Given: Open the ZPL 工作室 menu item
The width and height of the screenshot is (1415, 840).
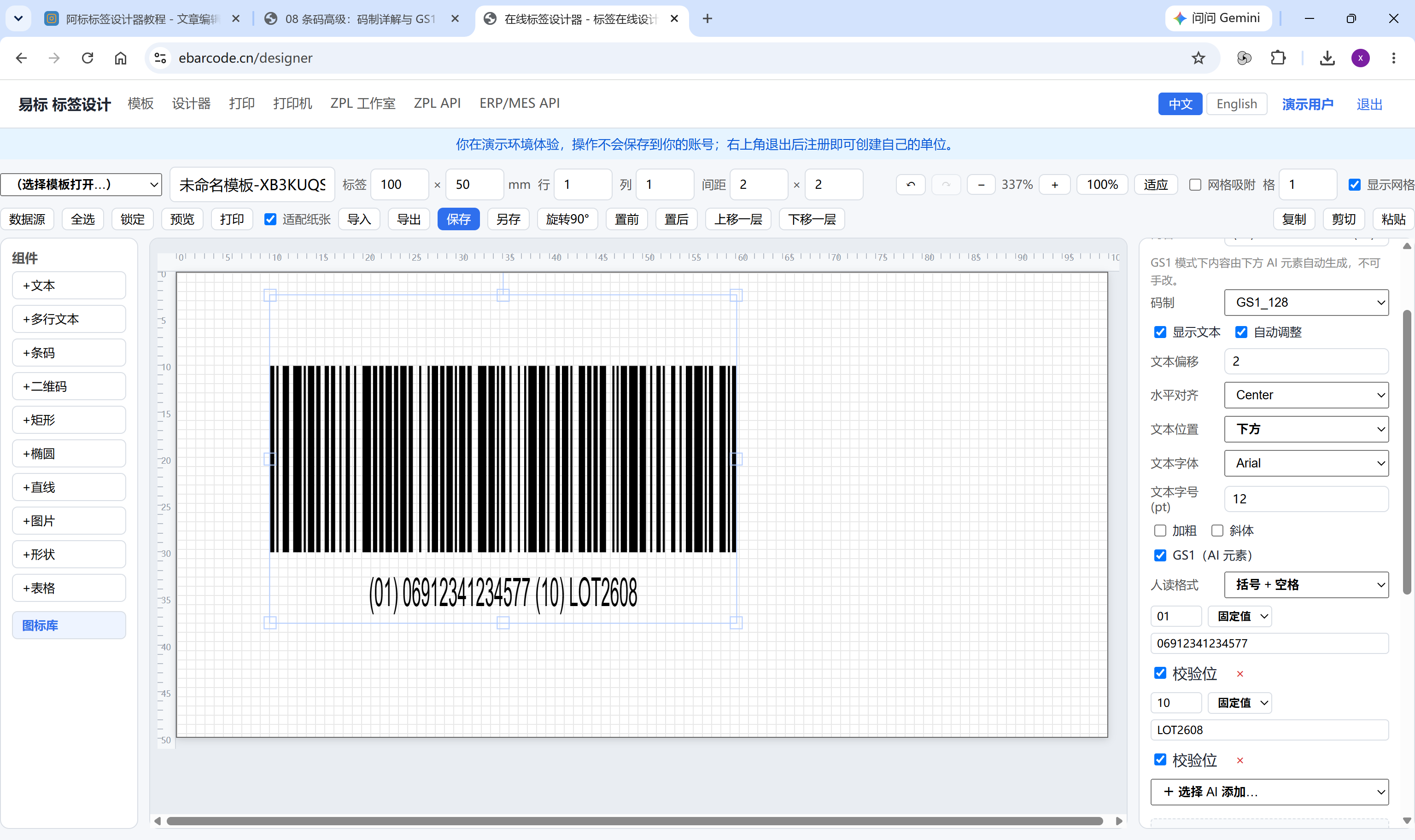Looking at the screenshot, I should [x=363, y=103].
